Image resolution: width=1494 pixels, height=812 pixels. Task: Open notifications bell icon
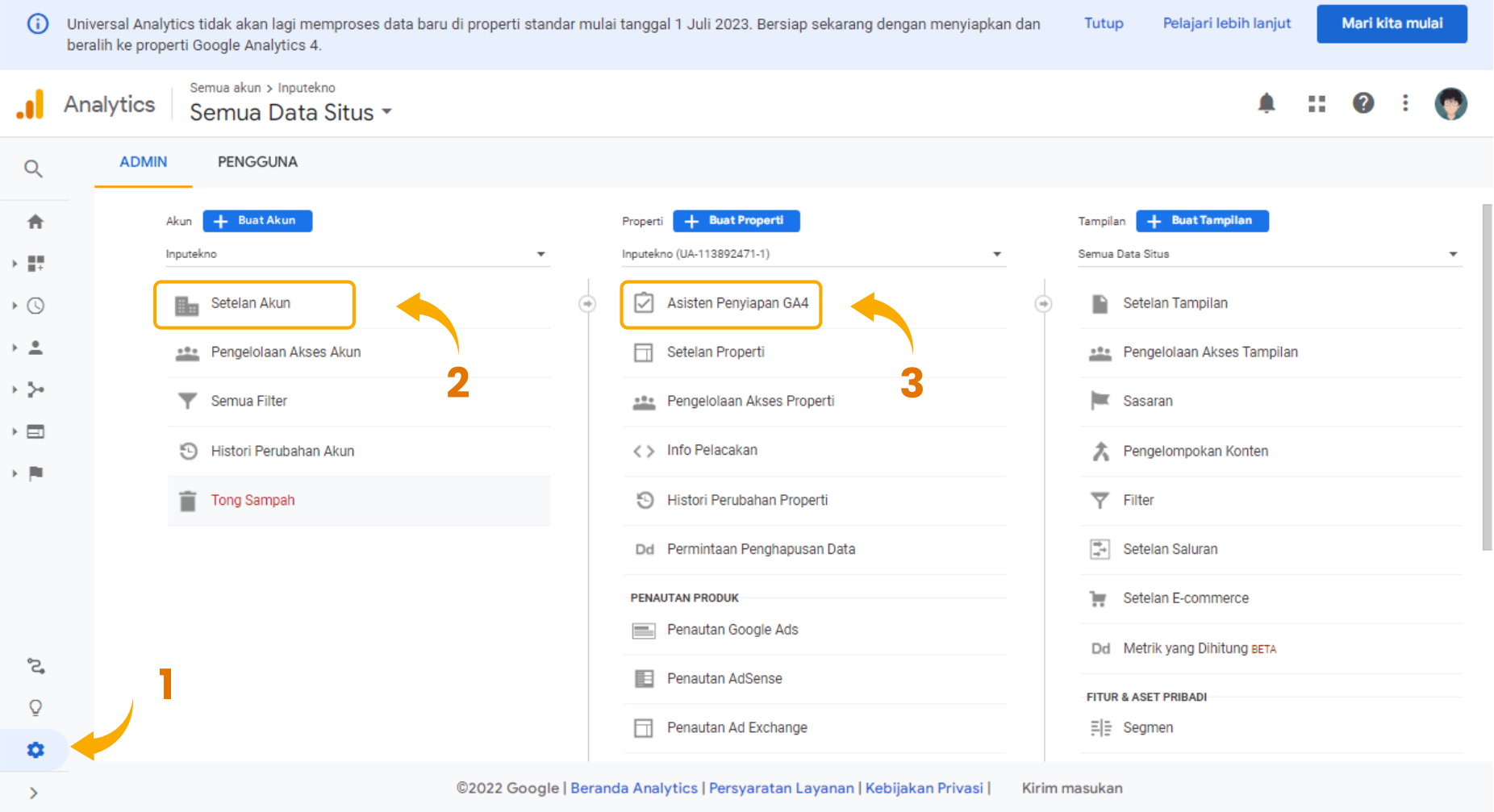[1267, 103]
